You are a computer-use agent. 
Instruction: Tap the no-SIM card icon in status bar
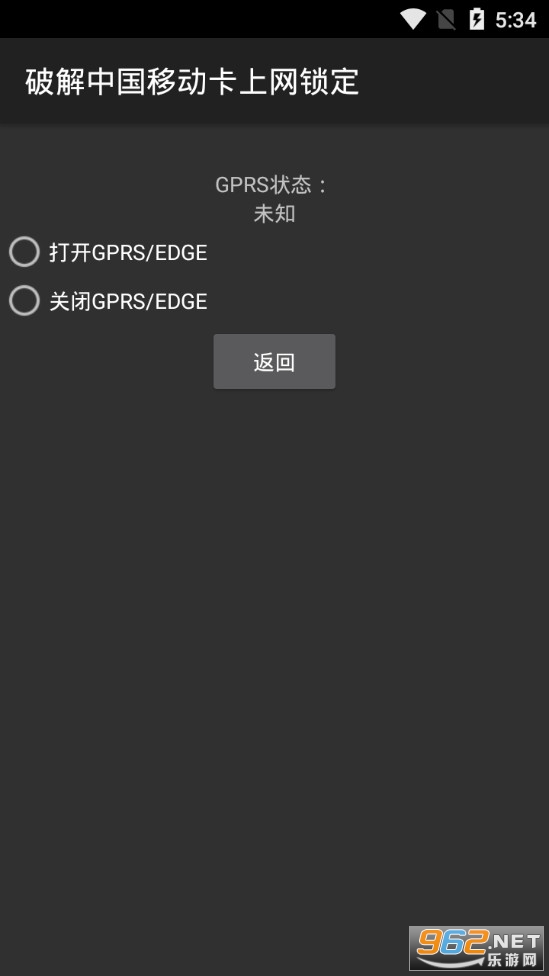tap(446, 20)
